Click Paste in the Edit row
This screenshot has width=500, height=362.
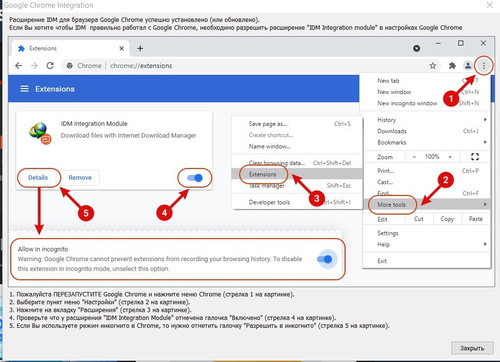click(476, 219)
